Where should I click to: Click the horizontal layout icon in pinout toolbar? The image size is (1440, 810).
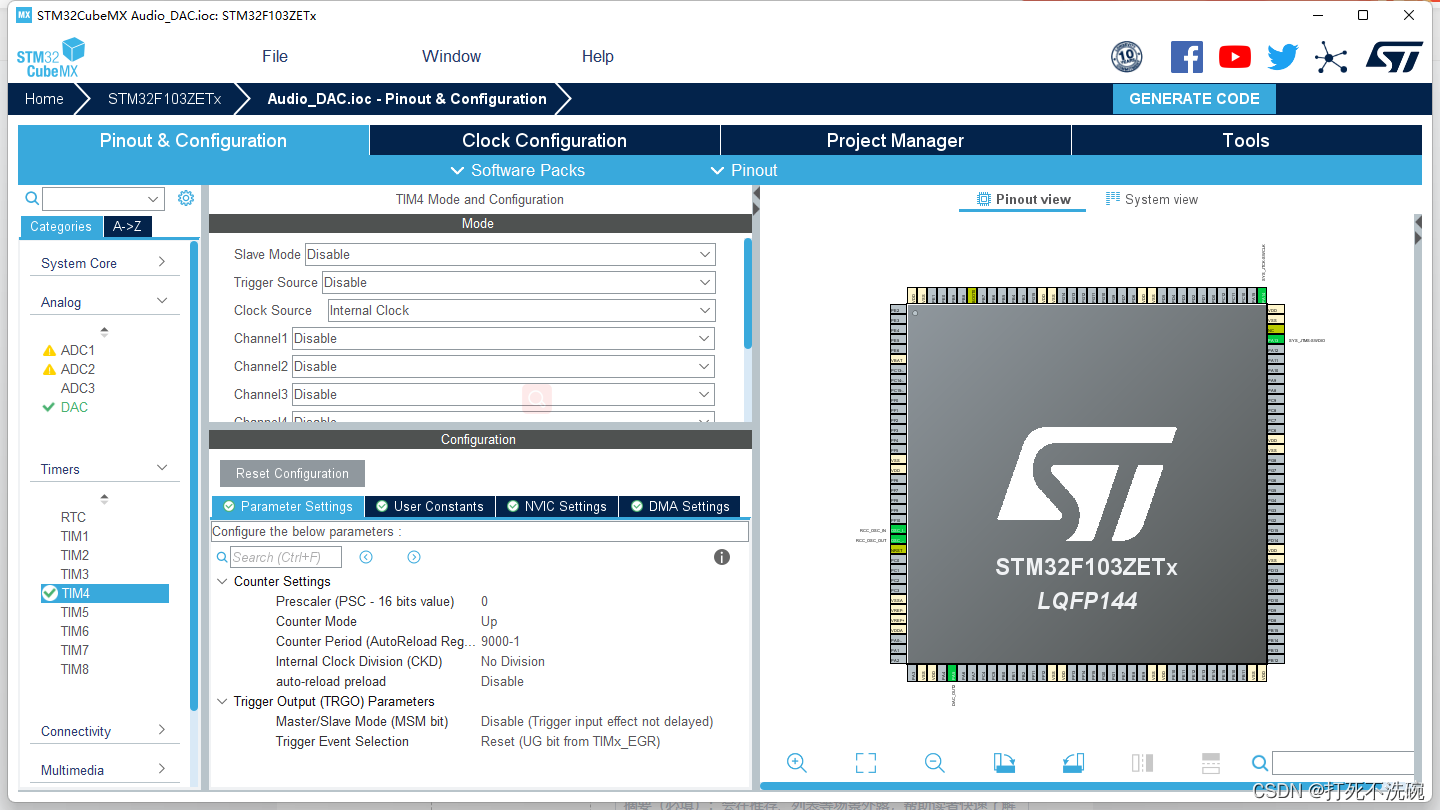(x=1211, y=763)
